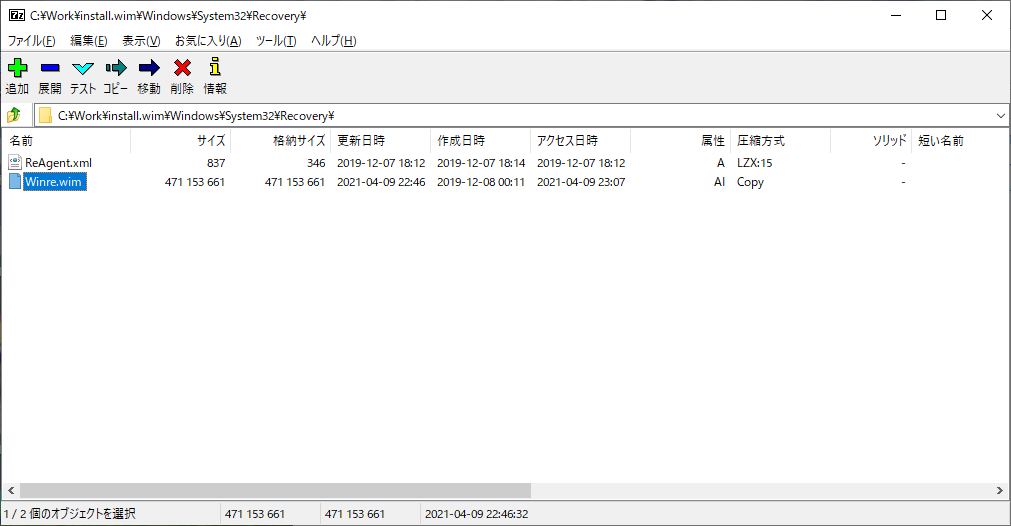The width and height of the screenshot is (1011, 526).
Task: Click the red Delete (削除) X icon
Action: (182, 68)
